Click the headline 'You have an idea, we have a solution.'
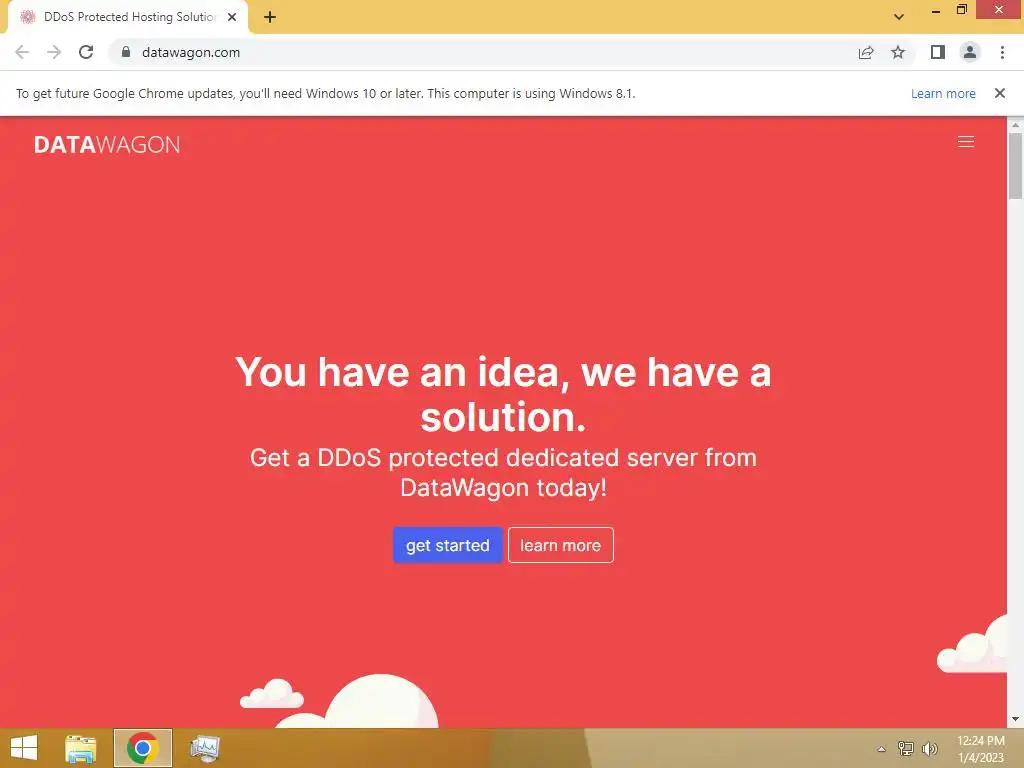Viewport: 1024px width, 768px height. click(503, 394)
